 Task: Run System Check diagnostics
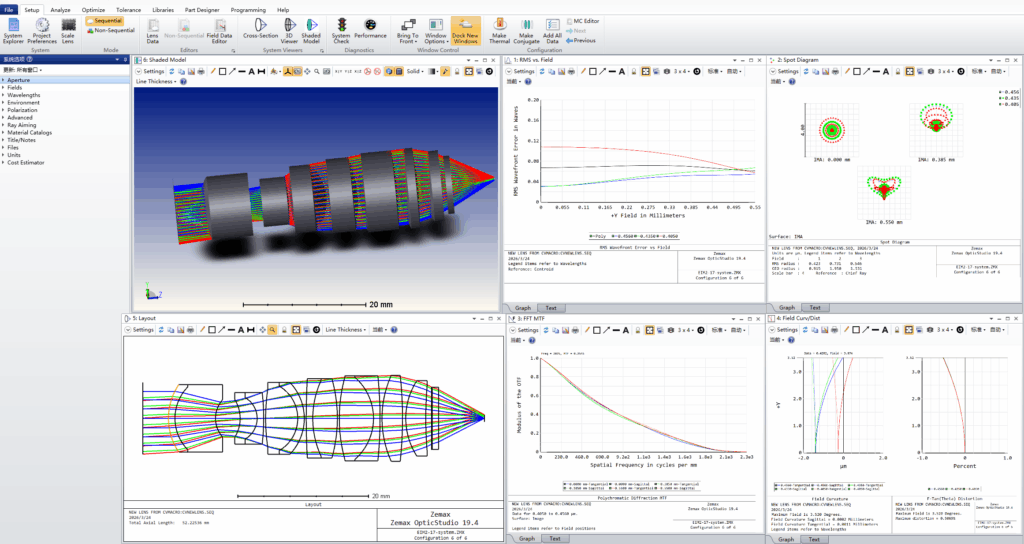point(341,29)
